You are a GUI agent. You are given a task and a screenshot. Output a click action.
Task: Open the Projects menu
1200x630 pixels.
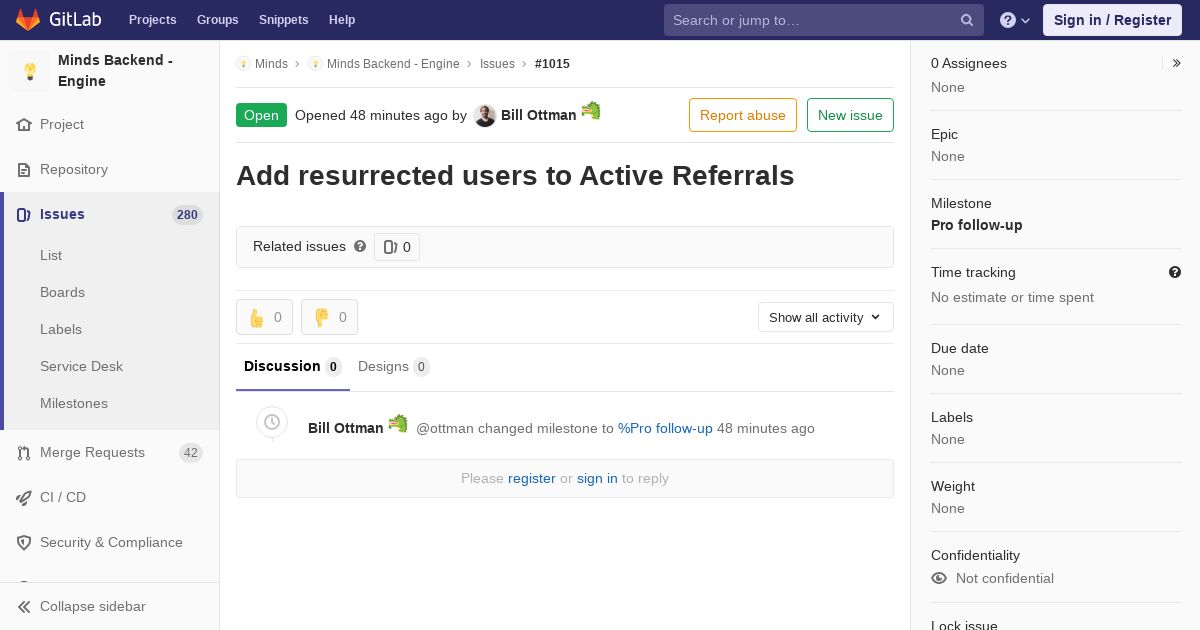[153, 20]
